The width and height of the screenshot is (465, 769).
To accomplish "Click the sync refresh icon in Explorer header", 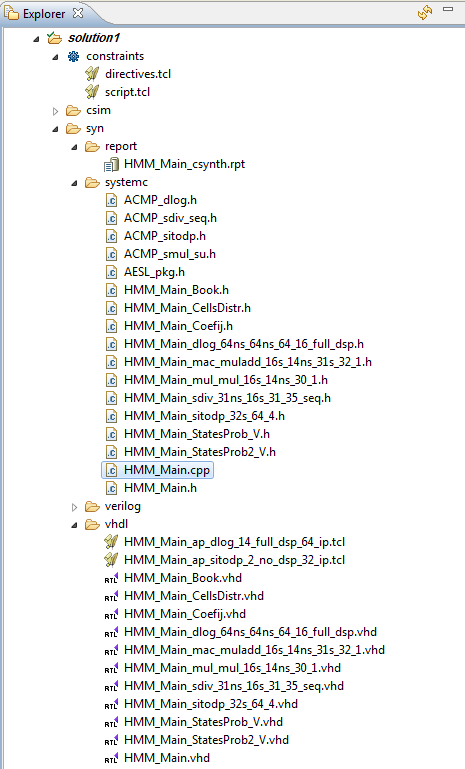I will 425,12.
